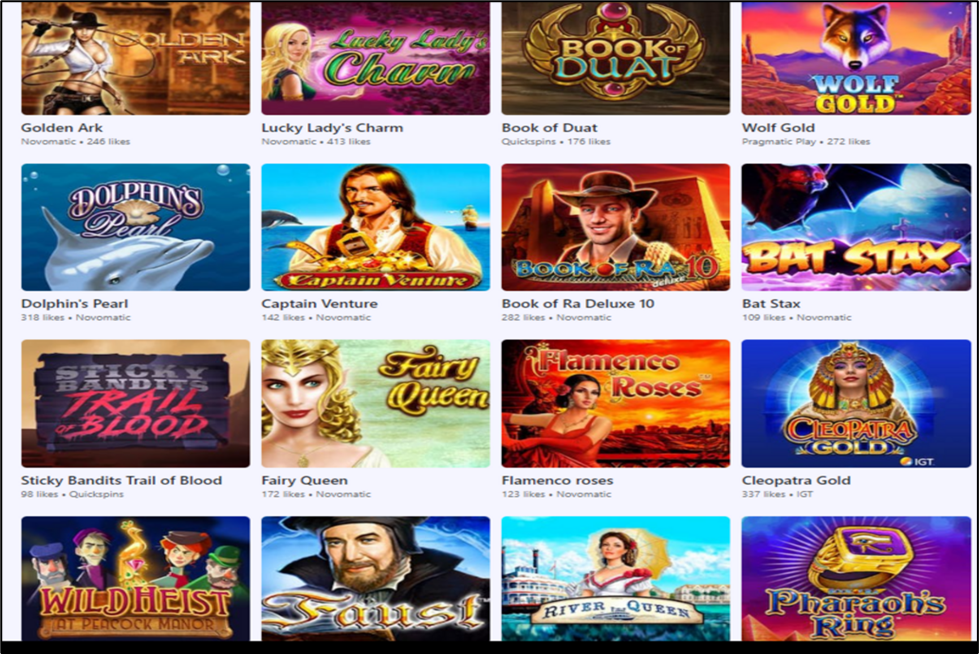The height and width of the screenshot is (654, 979).
Task: Launch the Wild Heist at Peacock Manor tile
Action: [x=135, y=578]
